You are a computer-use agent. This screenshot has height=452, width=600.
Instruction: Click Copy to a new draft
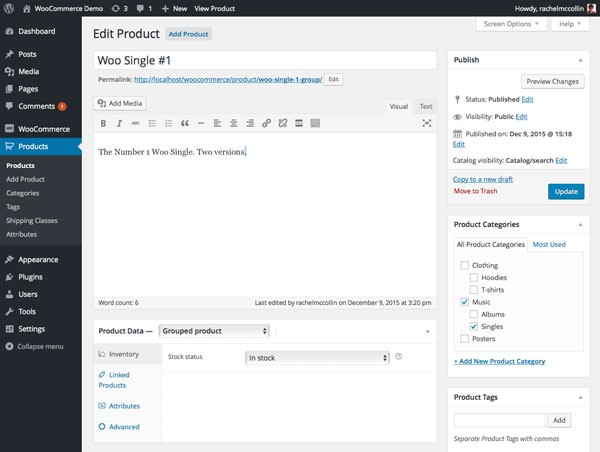click(x=483, y=179)
